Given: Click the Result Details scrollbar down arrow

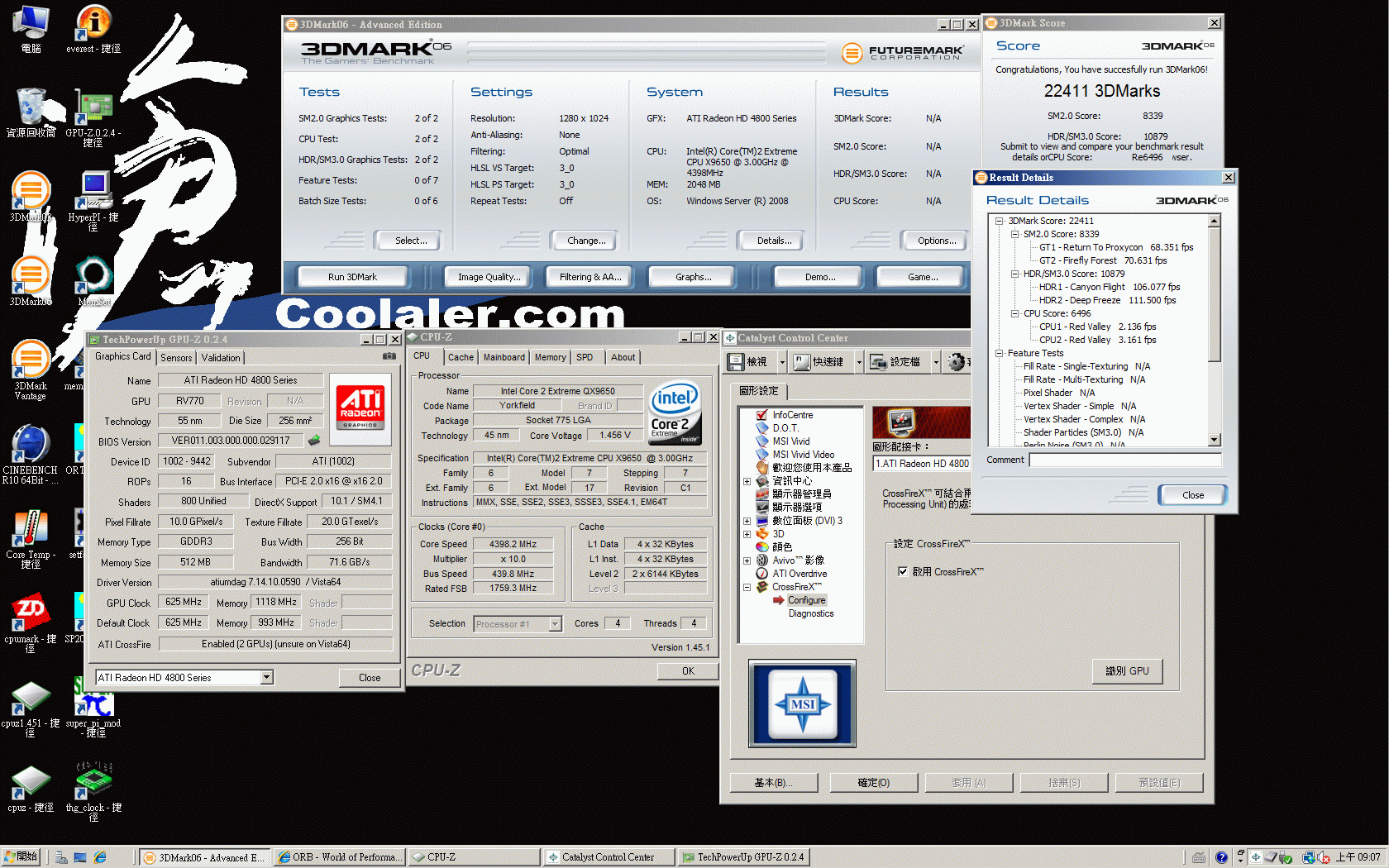Looking at the screenshot, I should coord(1215,440).
